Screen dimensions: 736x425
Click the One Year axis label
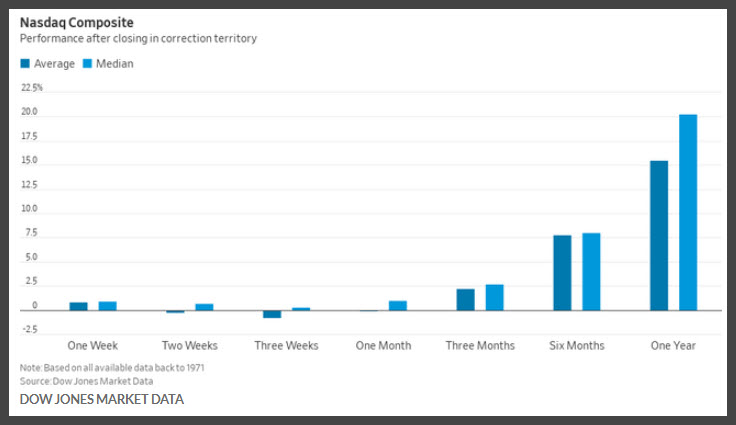point(673,346)
